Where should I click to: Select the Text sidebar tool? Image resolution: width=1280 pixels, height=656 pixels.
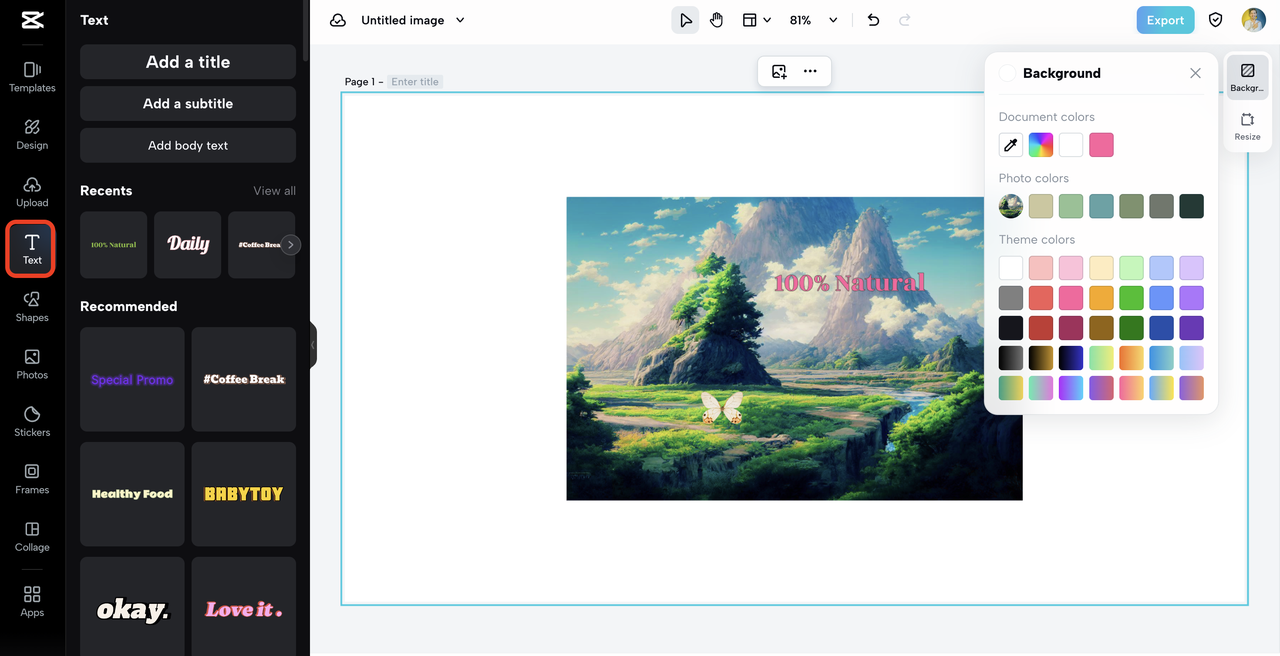coord(32,249)
